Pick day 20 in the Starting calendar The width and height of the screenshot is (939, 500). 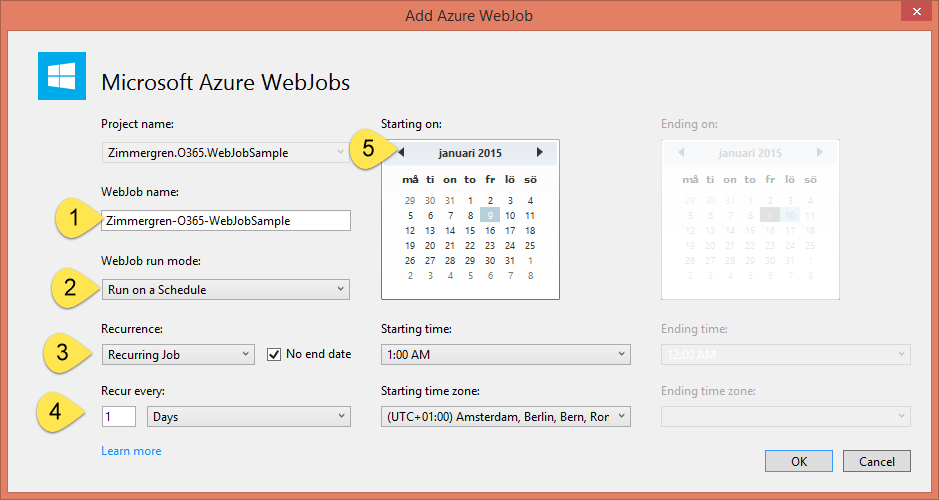[430, 245]
